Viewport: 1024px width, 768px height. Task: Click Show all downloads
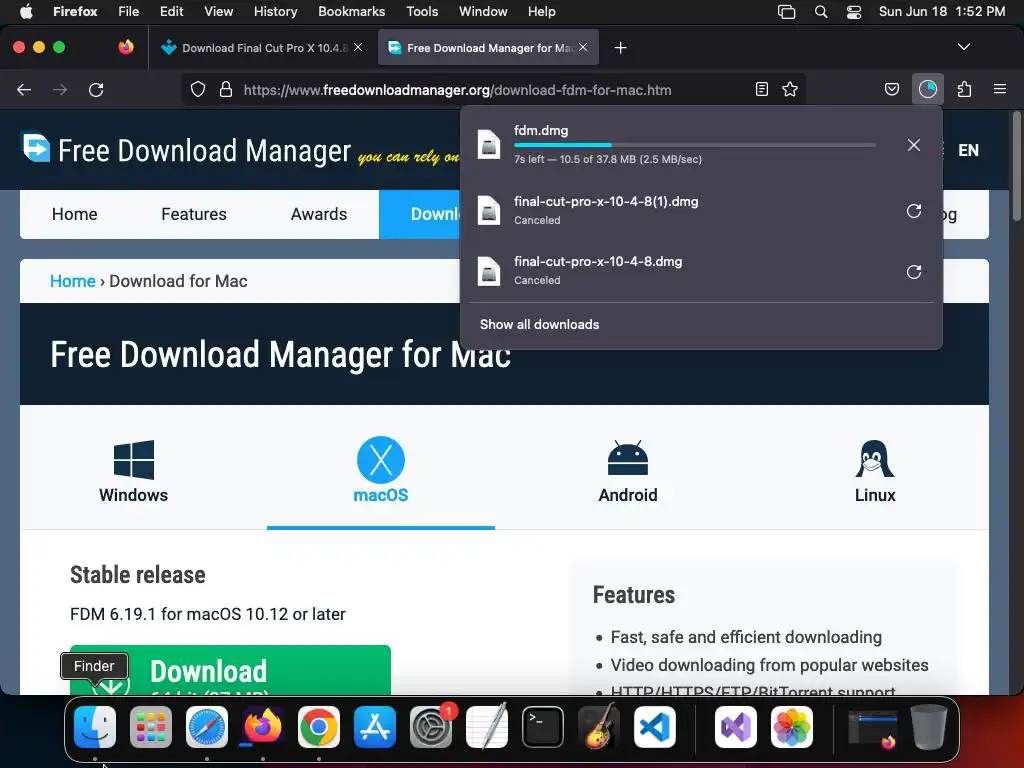(x=539, y=325)
